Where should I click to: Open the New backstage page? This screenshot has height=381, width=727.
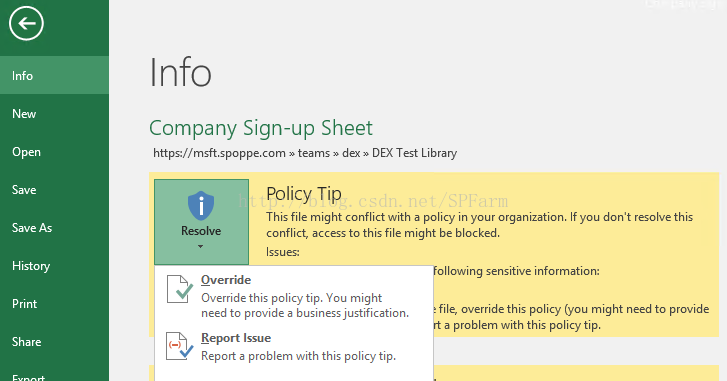click(x=54, y=114)
